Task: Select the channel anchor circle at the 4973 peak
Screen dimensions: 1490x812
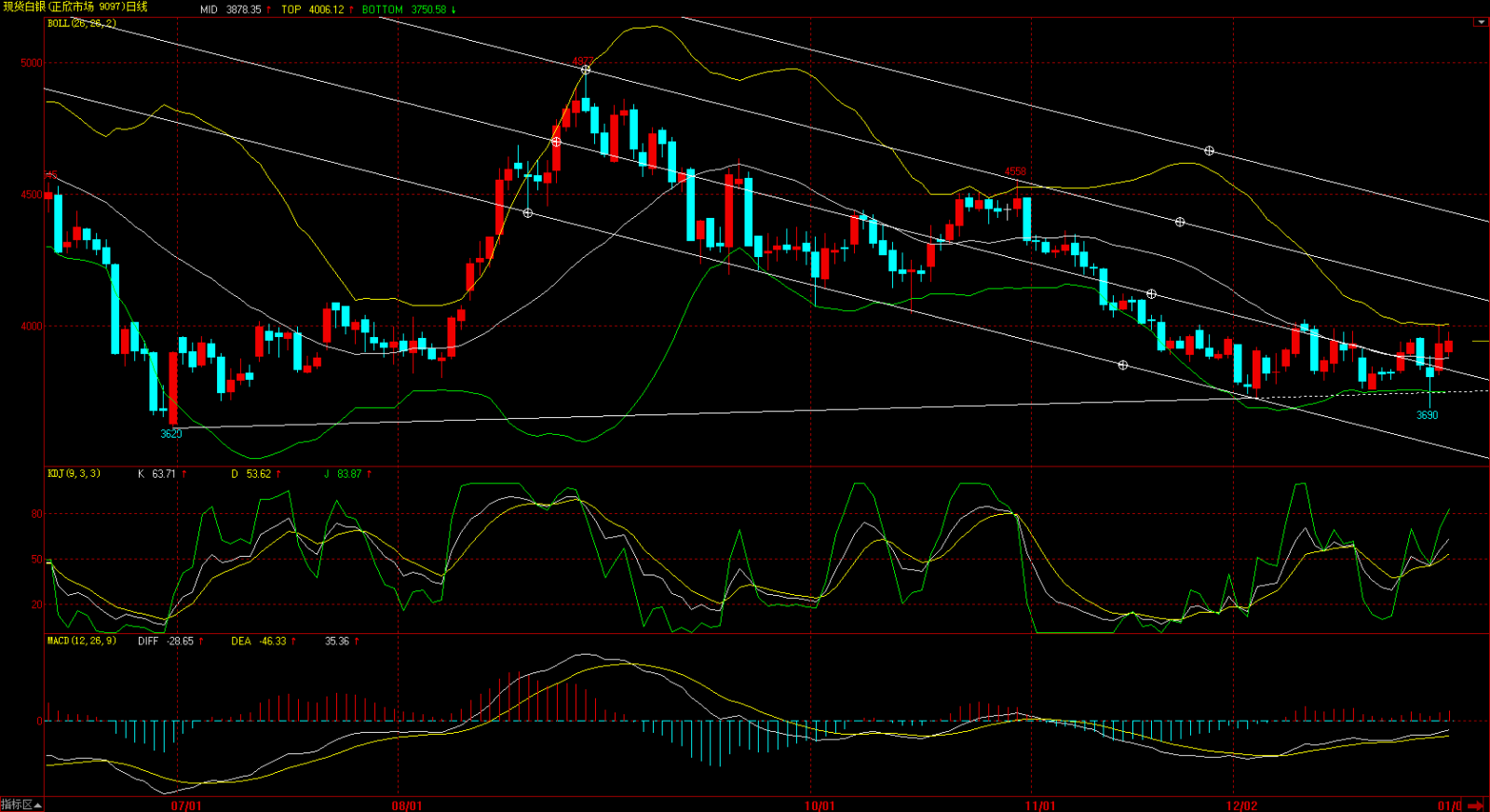Action: [x=586, y=70]
